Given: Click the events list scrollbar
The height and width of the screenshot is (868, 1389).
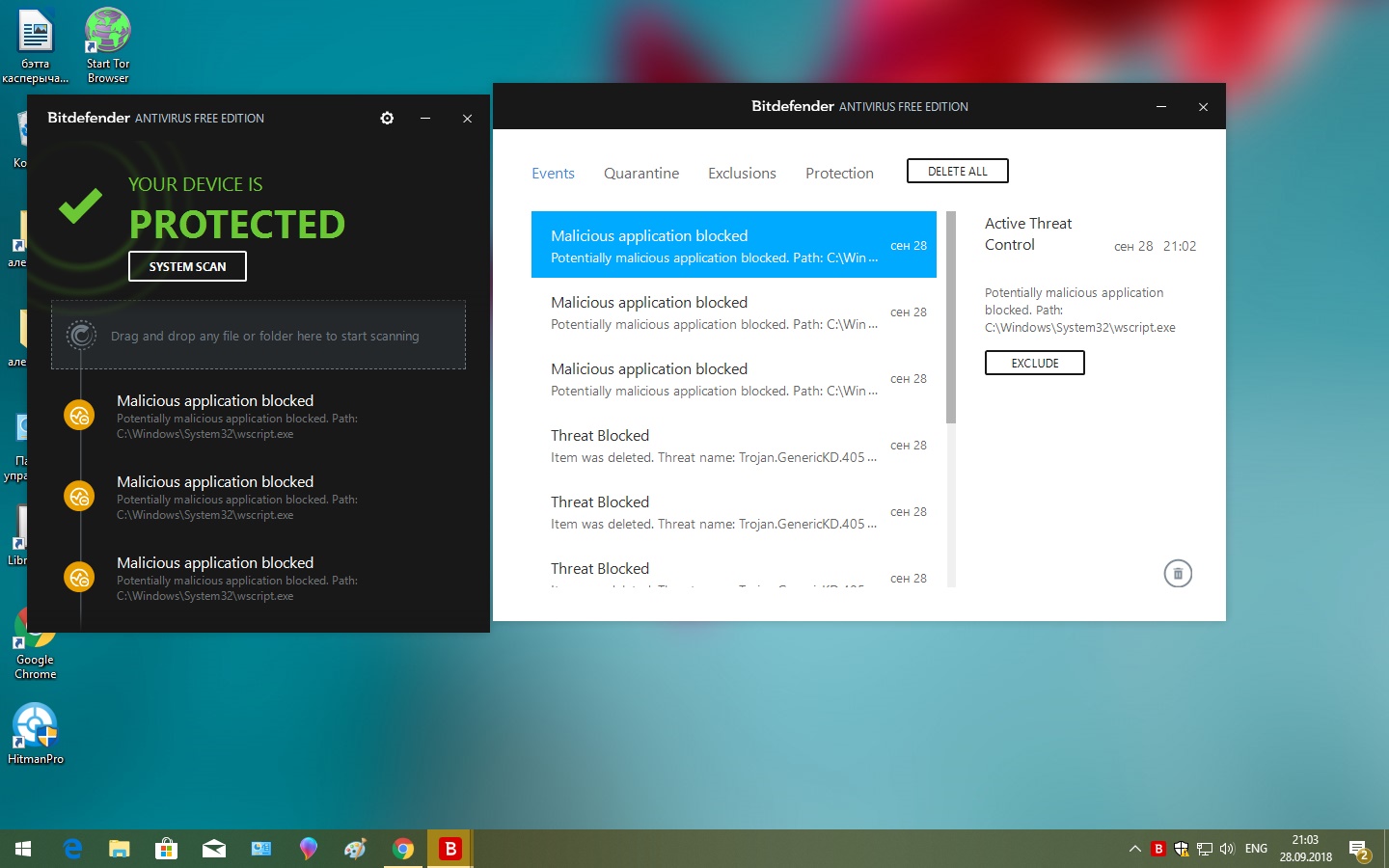Looking at the screenshot, I should (x=951, y=318).
